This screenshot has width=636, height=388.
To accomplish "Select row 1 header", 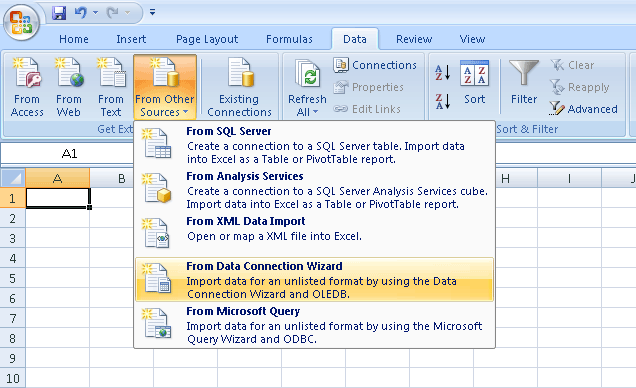I will [13, 198].
